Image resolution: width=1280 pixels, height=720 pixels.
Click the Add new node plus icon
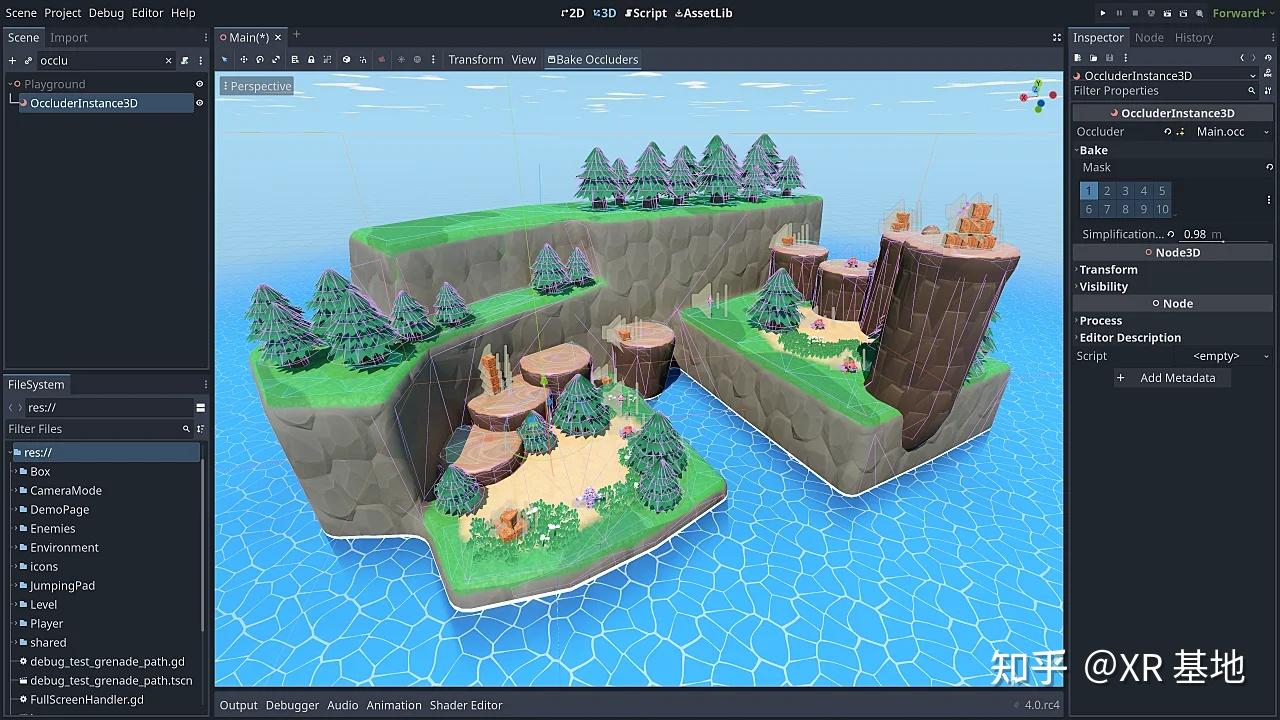pyautogui.click(x=12, y=61)
